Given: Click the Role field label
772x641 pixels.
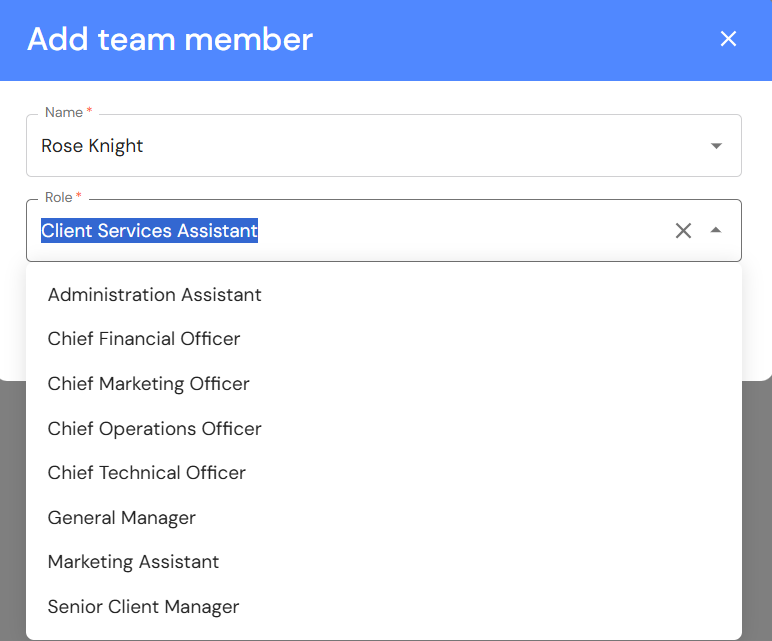Looking at the screenshot, I should coord(59,198).
